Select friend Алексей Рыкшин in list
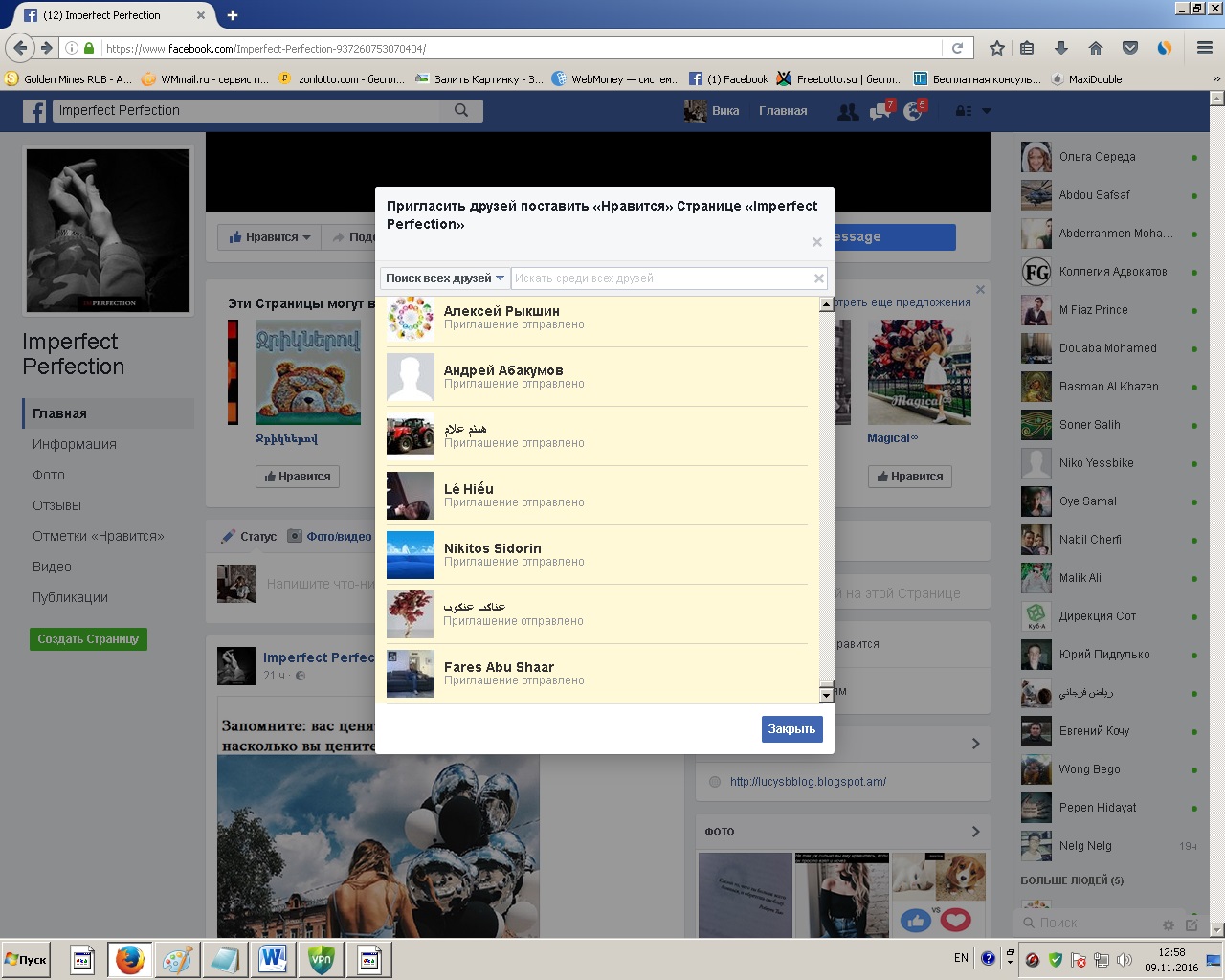Image resolution: width=1225 pixels, height=980 pixels. (597, 318)
